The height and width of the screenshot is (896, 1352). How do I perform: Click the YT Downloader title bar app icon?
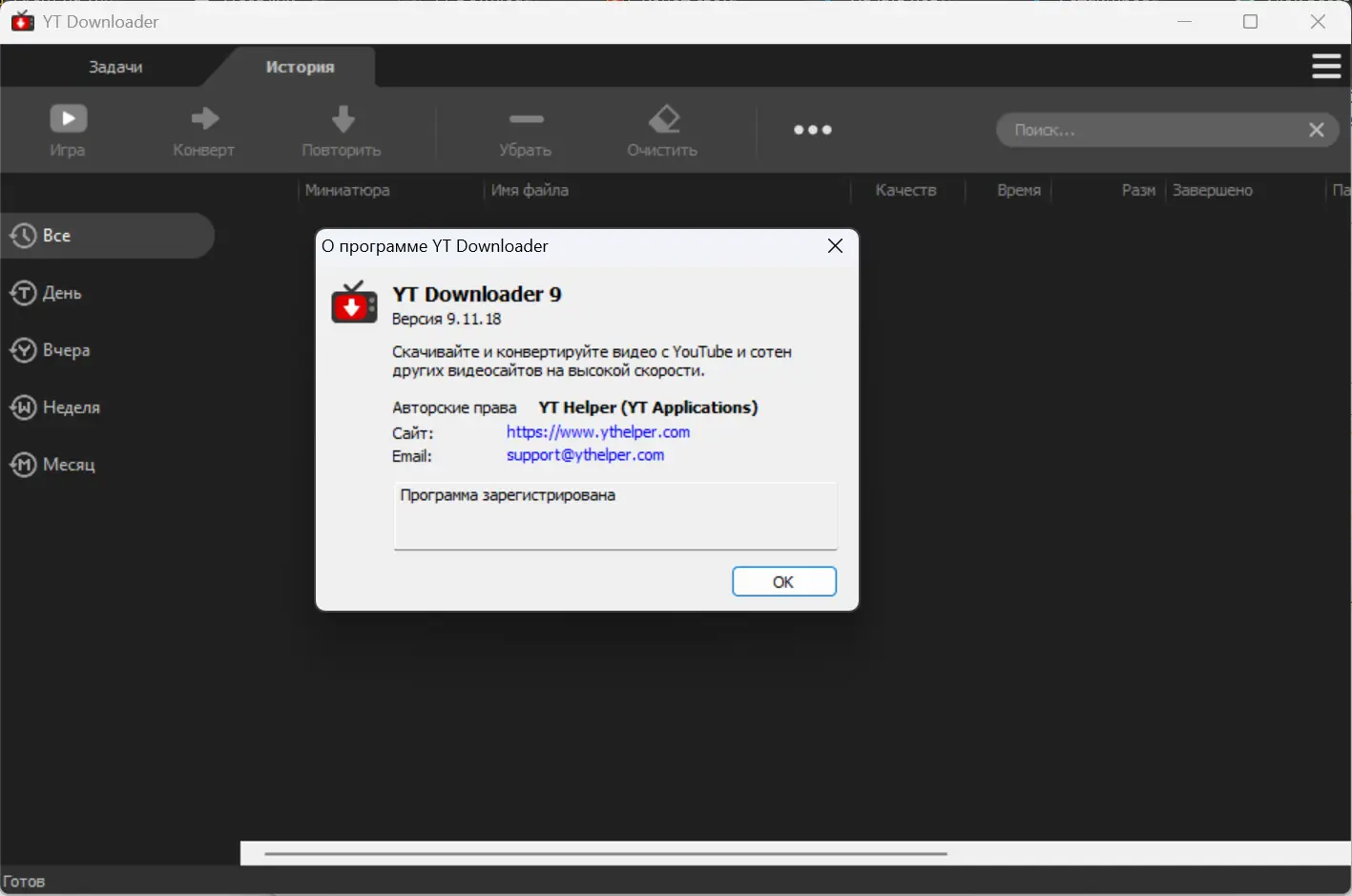pos(22,21)
